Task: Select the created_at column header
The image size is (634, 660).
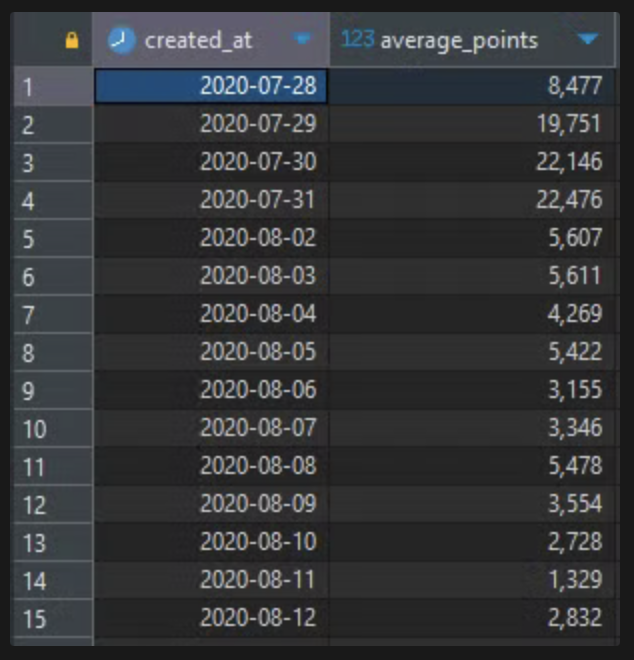Action: [x=211, y=39]
